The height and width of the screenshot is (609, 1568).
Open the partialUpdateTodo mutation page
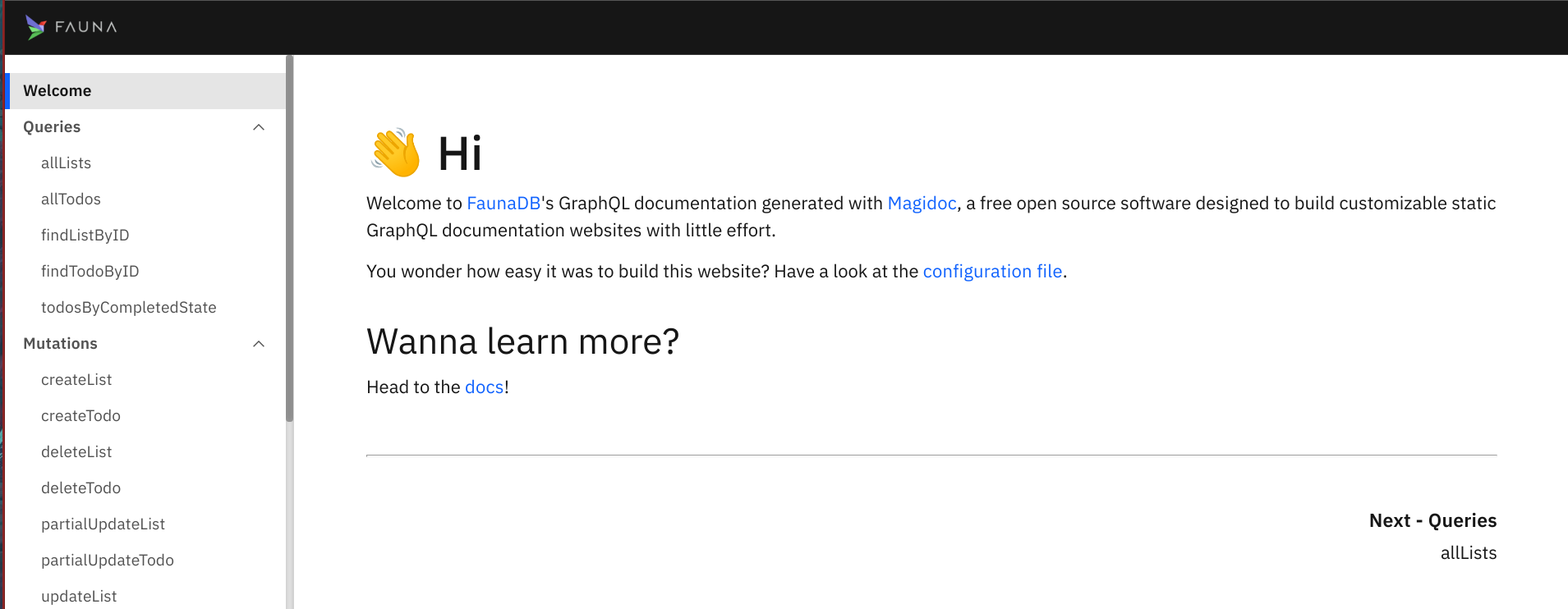tap(108, 561)
